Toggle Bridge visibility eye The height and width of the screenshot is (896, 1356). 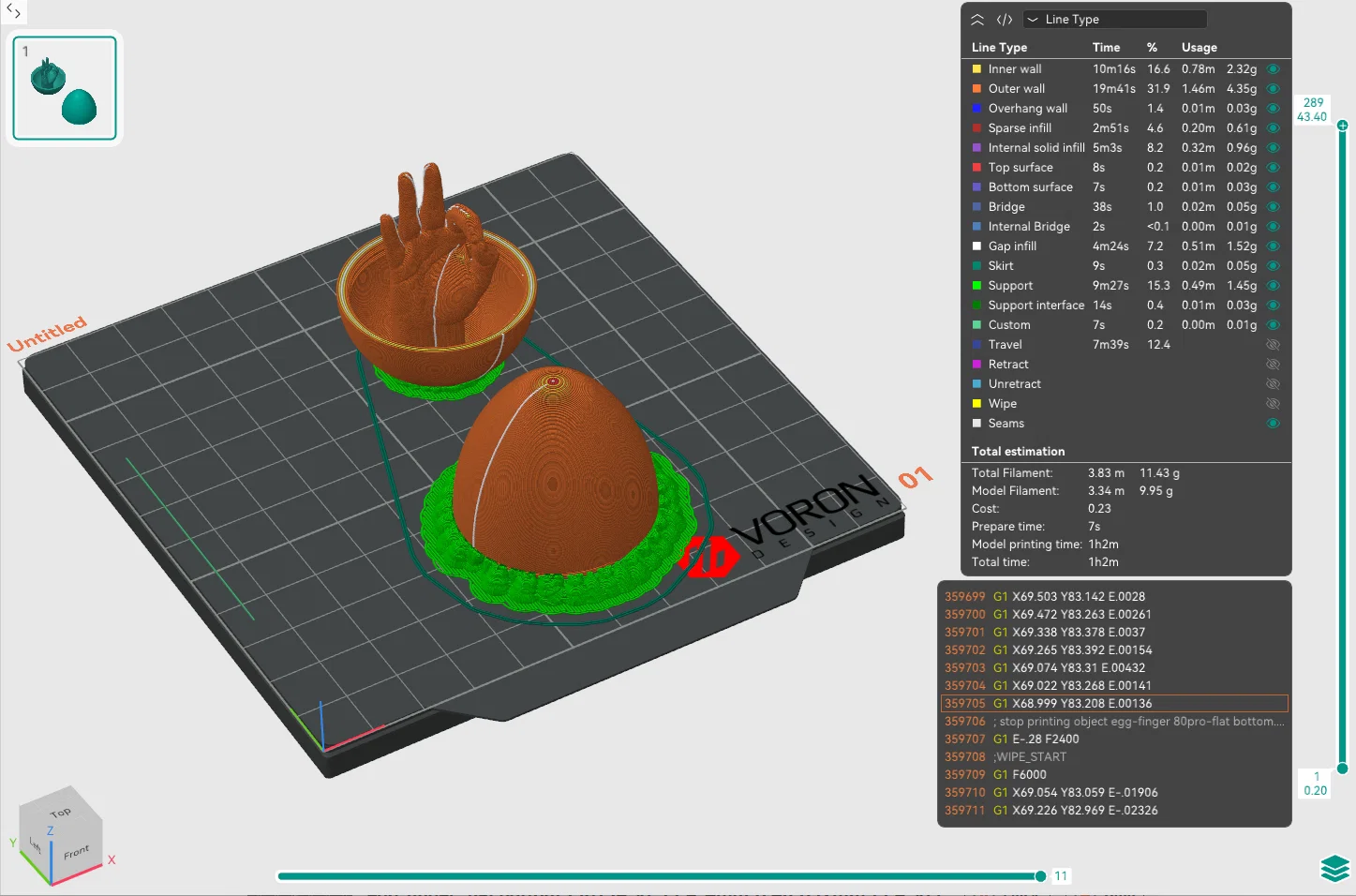(1273, 207)
